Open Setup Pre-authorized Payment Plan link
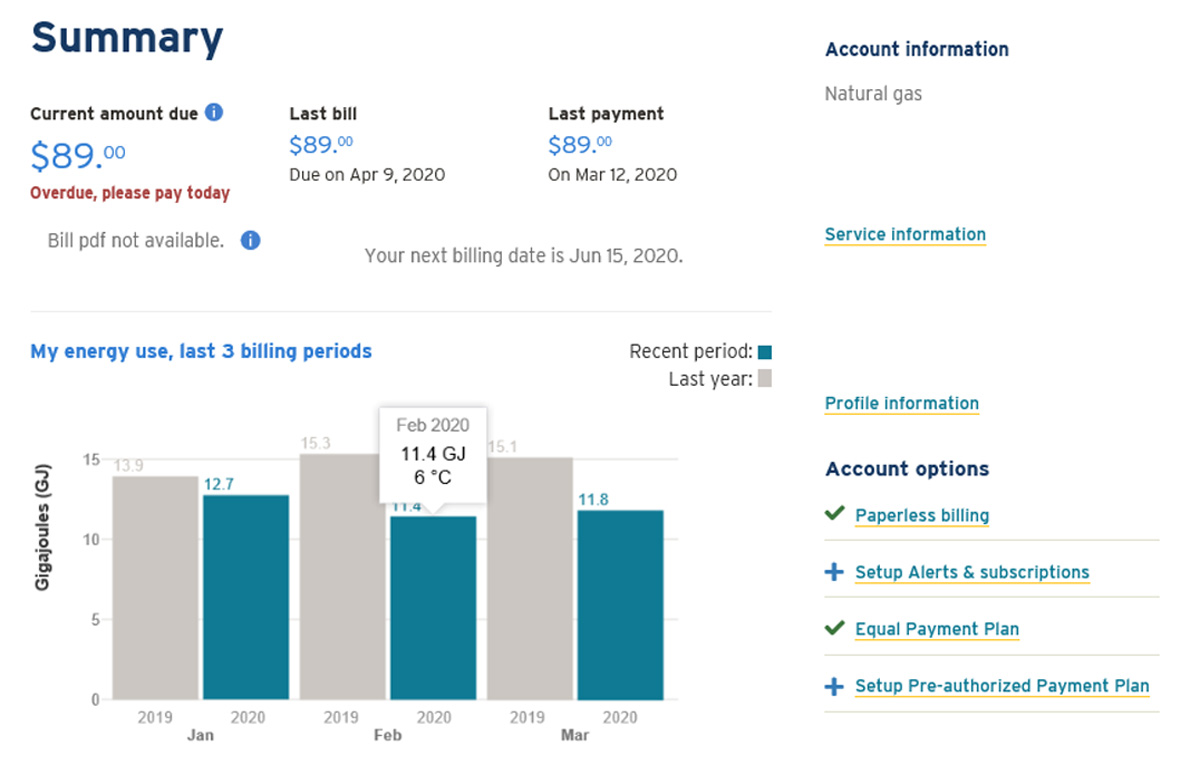The image size is (1200, 765). 1002,687
